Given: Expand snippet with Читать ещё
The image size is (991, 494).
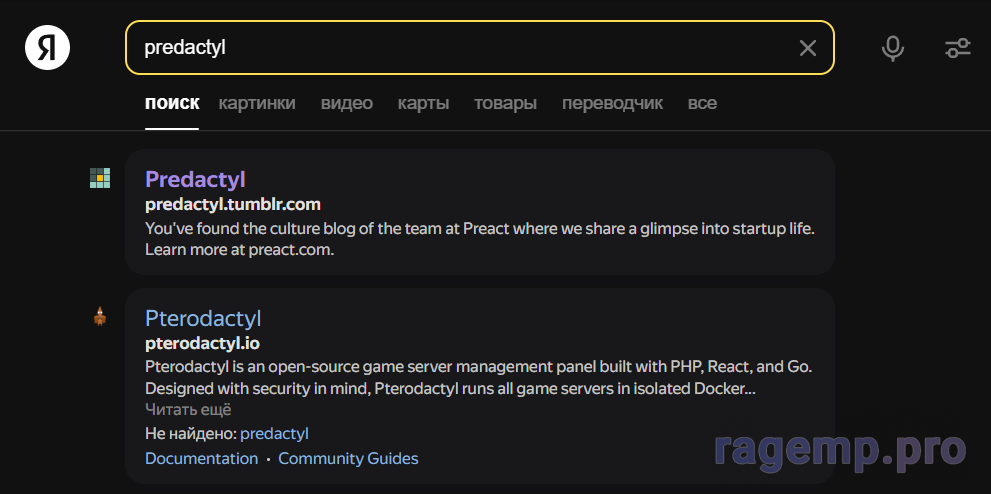Looking at the screenshot, I should tap(188, 410).
